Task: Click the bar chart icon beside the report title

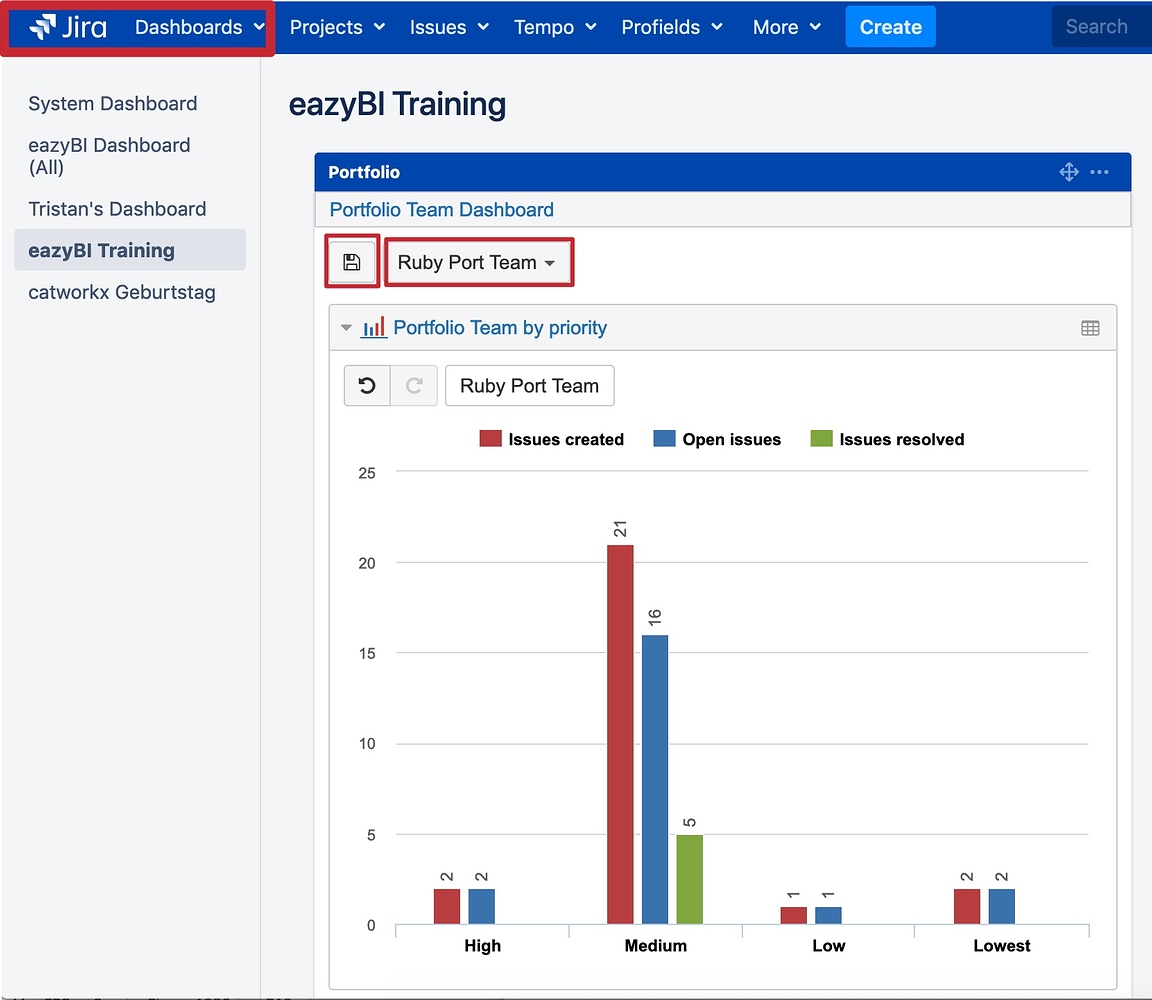Action: 373,326
